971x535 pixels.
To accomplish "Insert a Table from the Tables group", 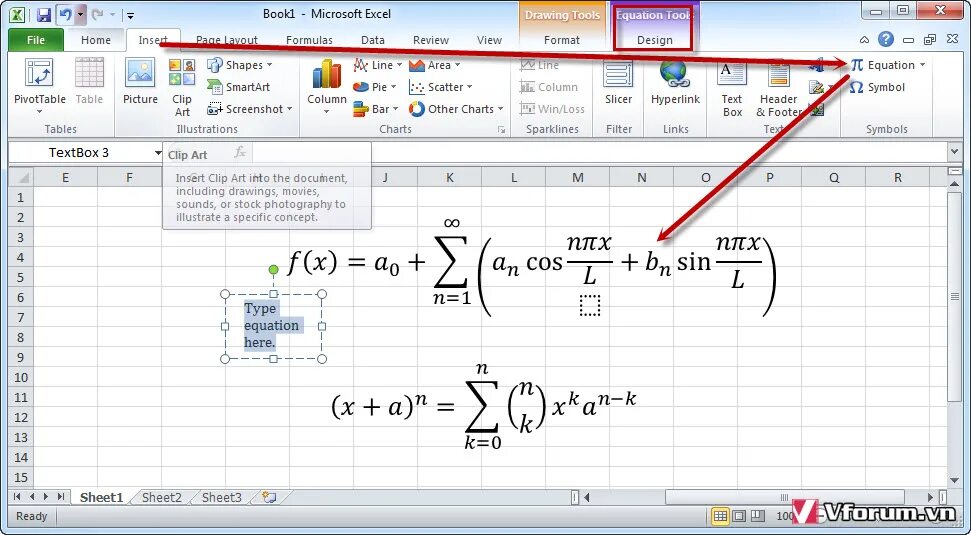I will [89, 82].
